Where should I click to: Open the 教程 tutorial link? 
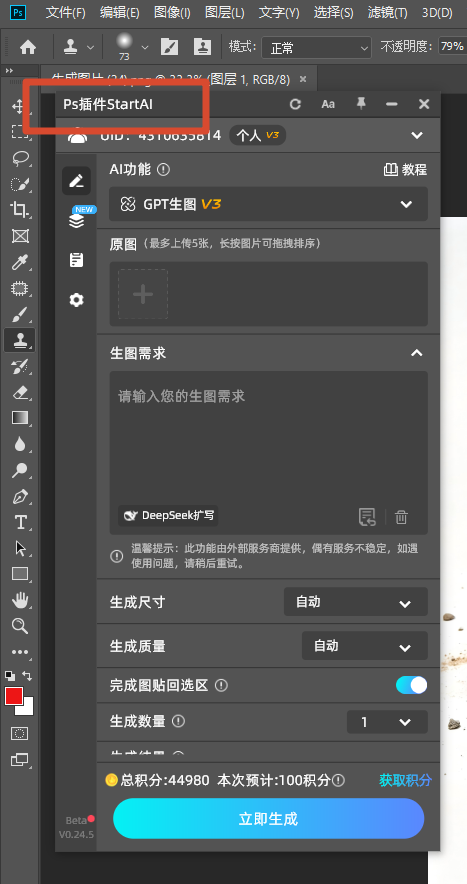405,170
